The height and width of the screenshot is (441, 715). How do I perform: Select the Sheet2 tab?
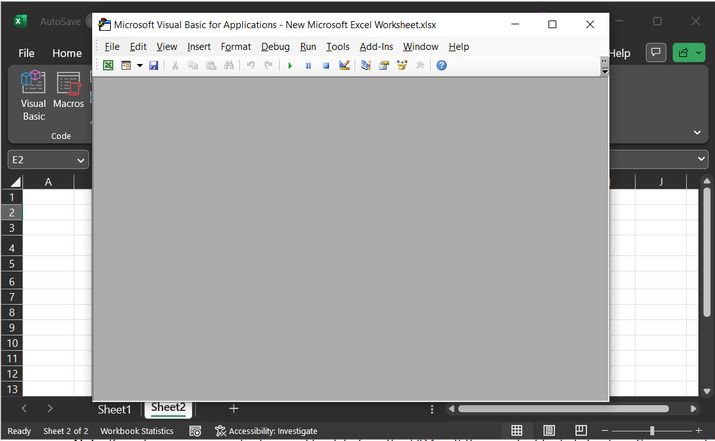(168, 408)
